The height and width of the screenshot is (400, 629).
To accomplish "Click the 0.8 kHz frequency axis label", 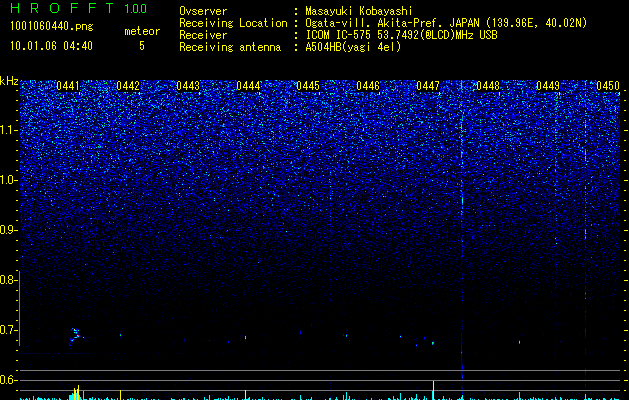I will tap(8, 280).
